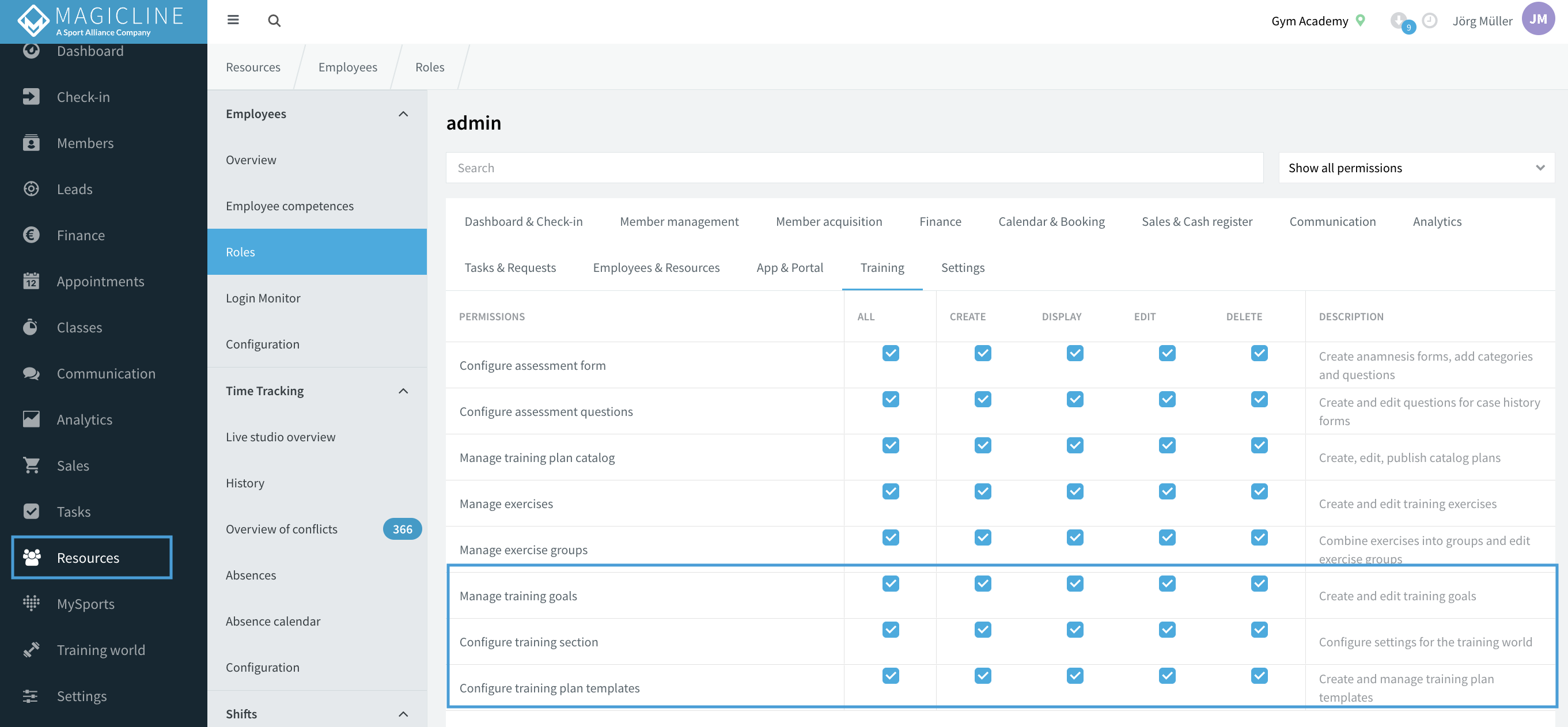This screenshot has height=727, width=1568.
Task: Select the Check-in sidebar icon
Action: (x=31, y=96)
